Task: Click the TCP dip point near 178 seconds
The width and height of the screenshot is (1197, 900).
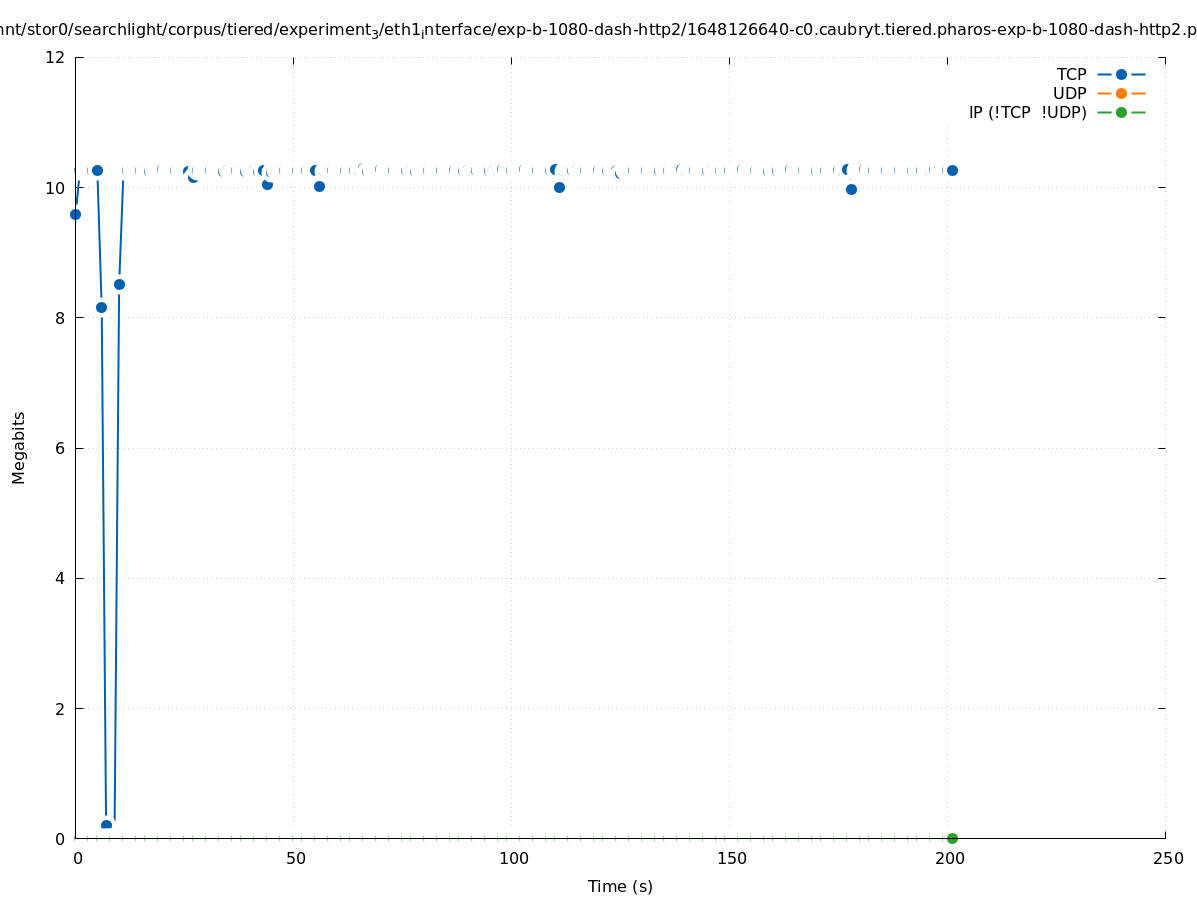Action: (851, 189)
